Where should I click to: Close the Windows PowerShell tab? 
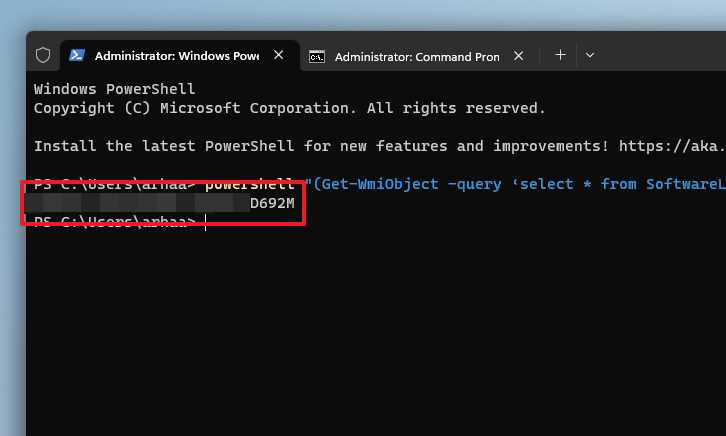tap(278, 55)
